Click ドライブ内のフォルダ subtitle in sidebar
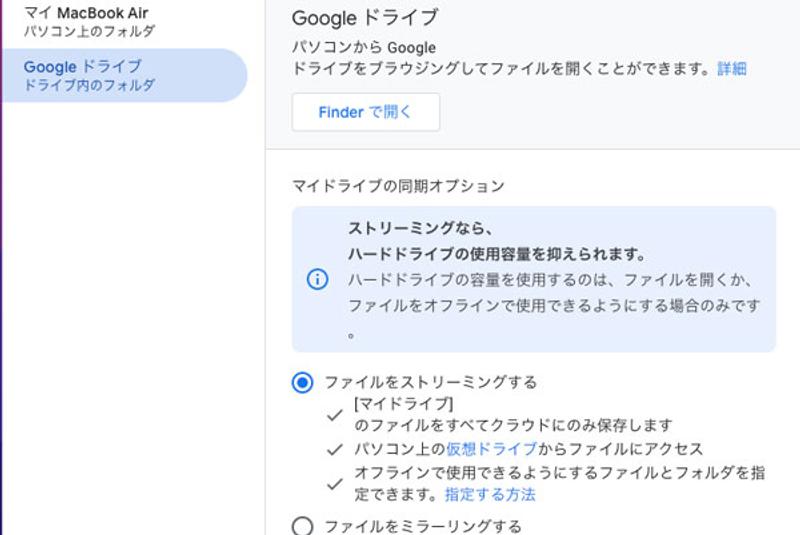 89,85
